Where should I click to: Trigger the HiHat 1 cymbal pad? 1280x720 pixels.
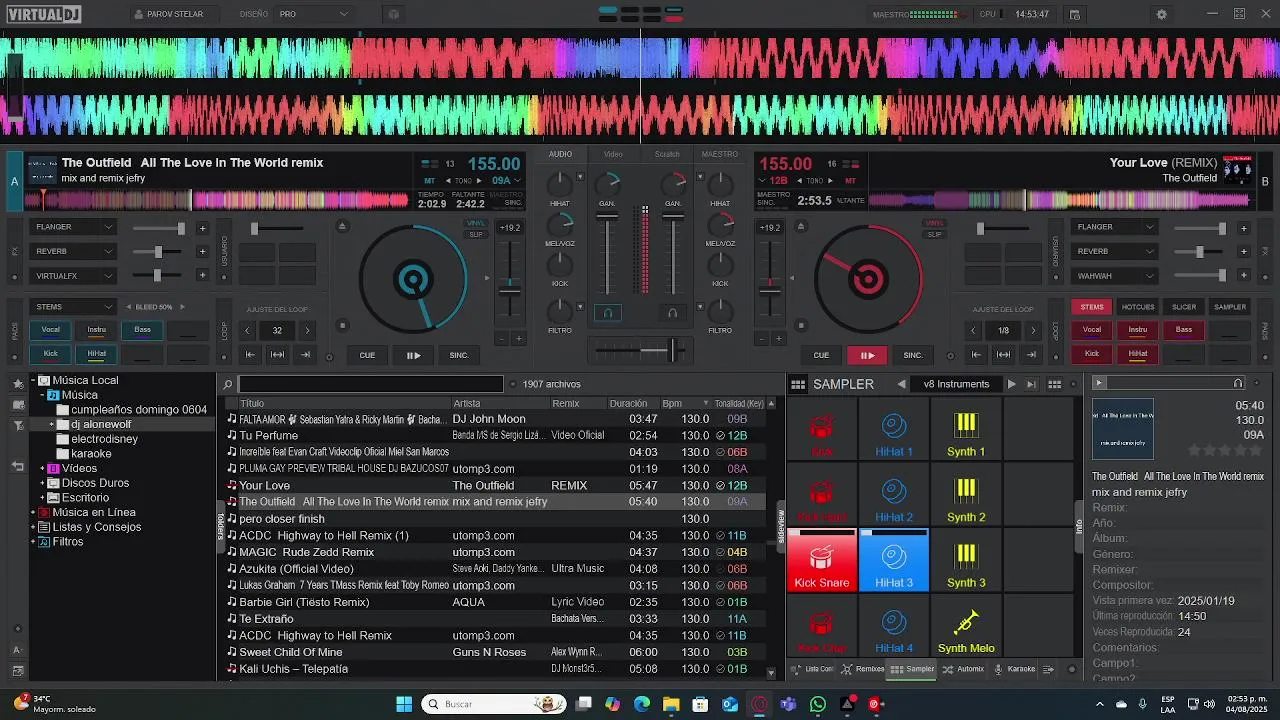(894, 430)
